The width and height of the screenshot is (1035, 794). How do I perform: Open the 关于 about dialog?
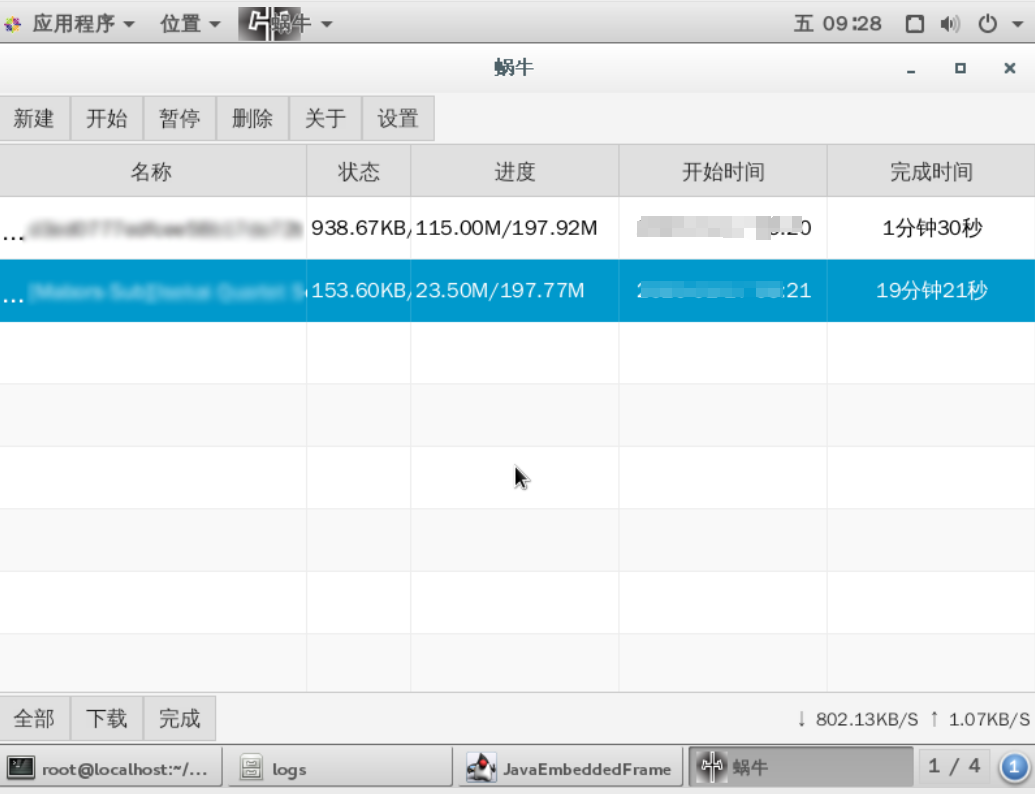pyautogui.click(x=325, y=118)
